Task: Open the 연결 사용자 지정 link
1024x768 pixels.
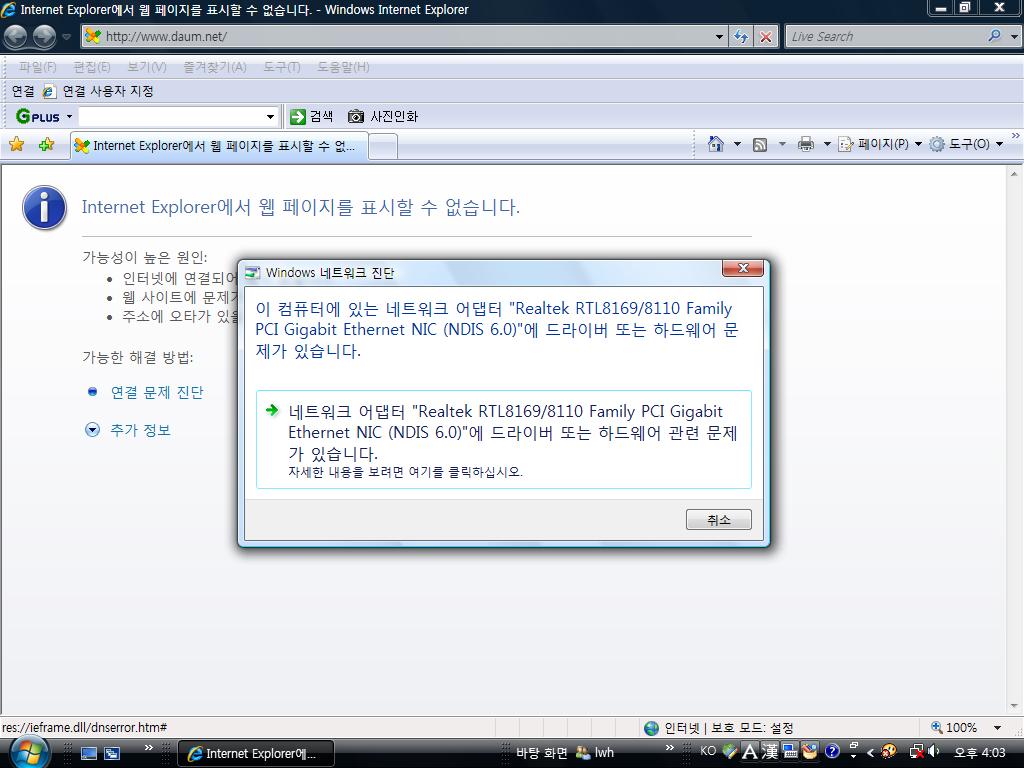Action: click(99, 91)
